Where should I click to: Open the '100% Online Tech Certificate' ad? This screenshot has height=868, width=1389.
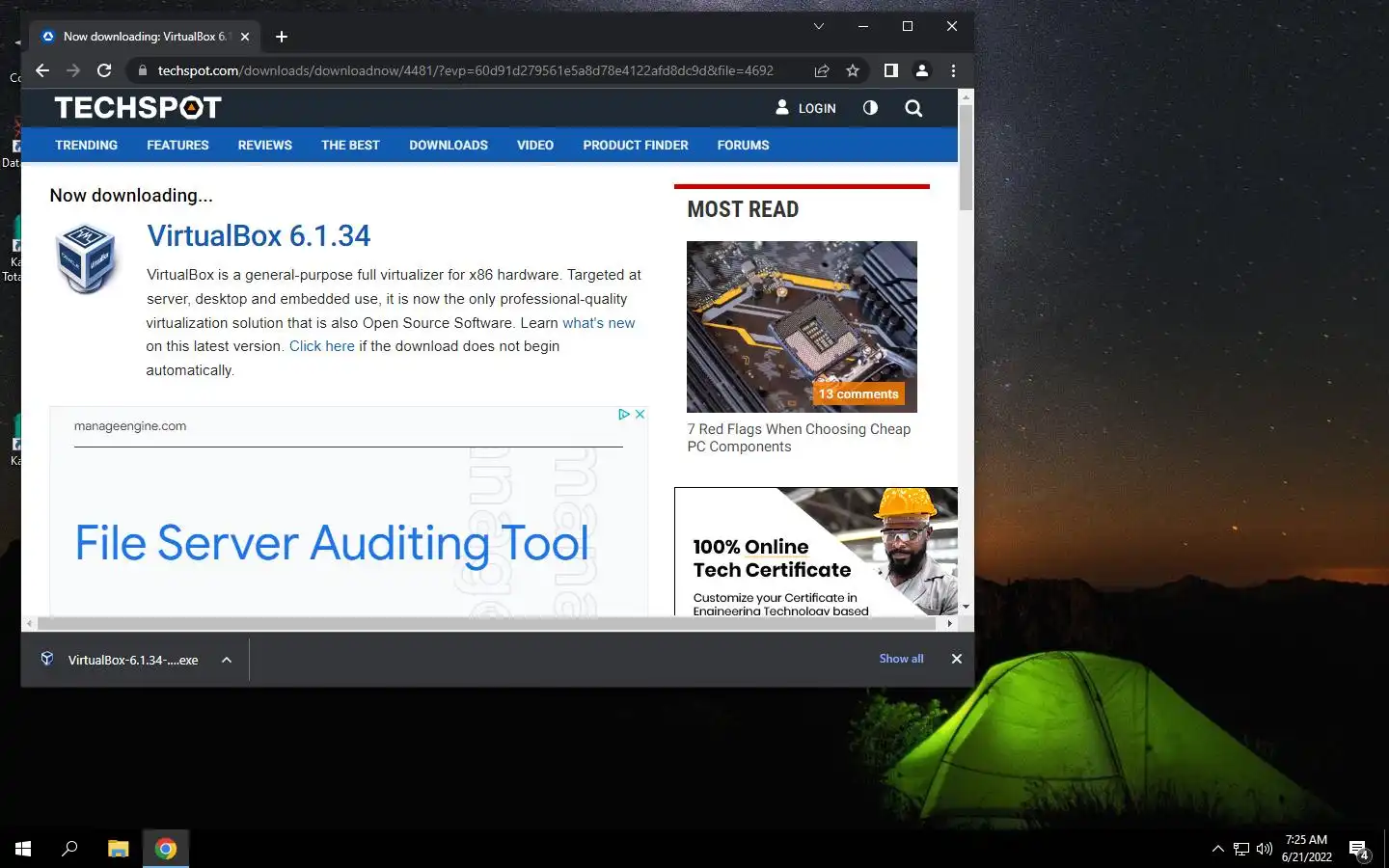pyautogui.click(x=816, y=552)
